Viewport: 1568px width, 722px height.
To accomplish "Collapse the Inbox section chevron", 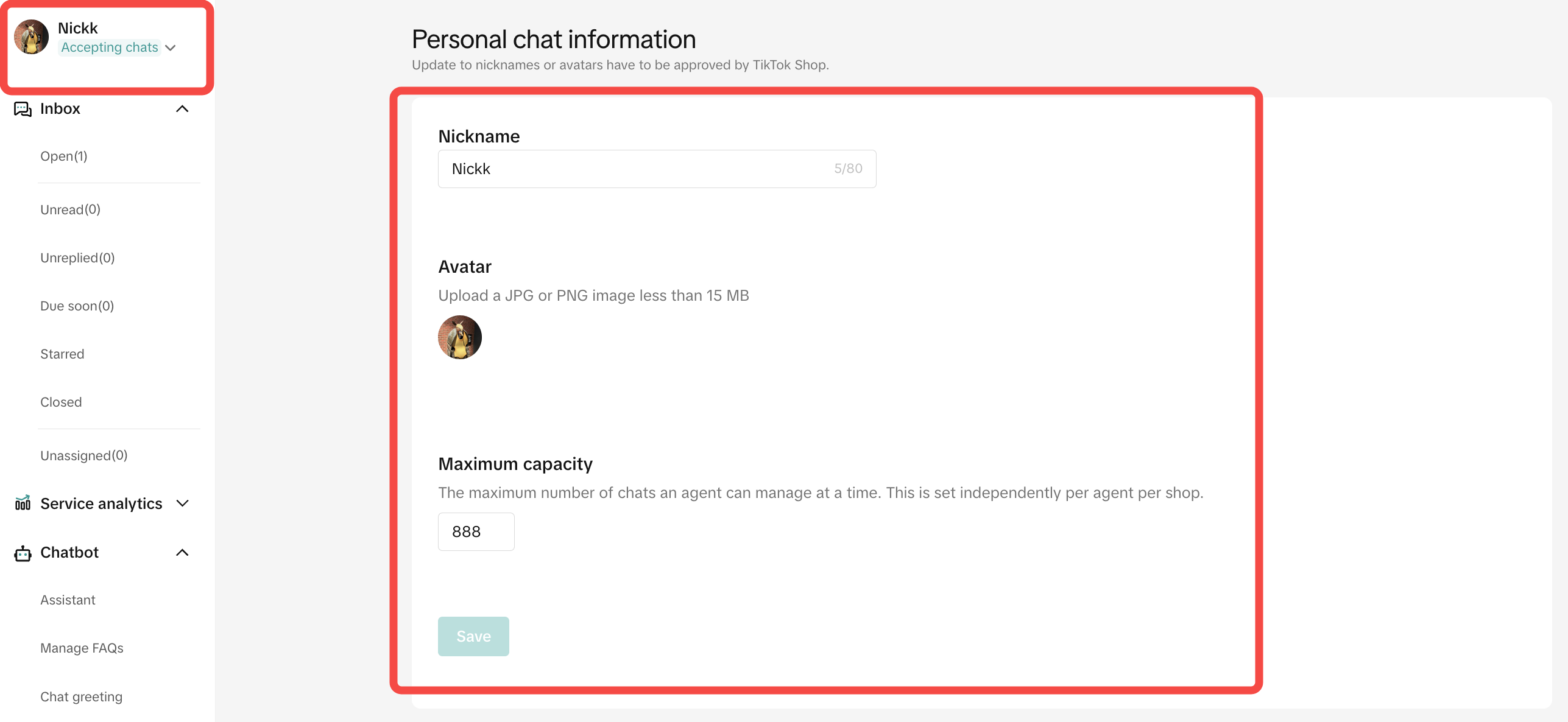I will click(182, 109).
